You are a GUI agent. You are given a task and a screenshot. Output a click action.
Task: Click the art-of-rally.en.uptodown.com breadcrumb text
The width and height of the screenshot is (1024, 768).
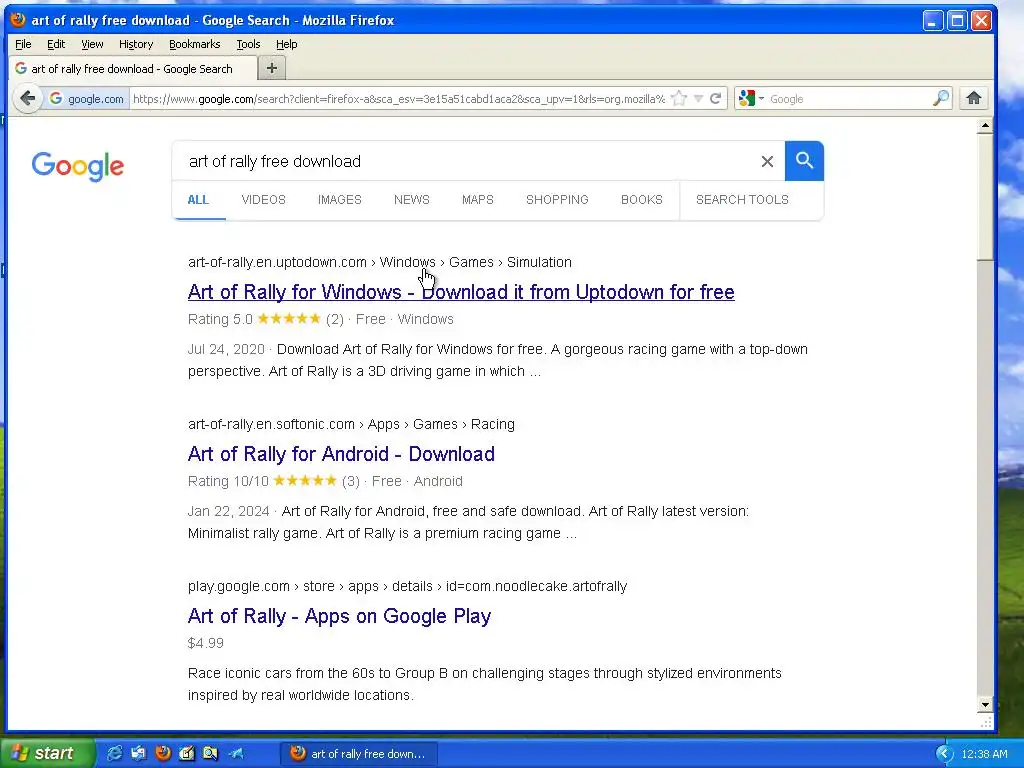277,262
